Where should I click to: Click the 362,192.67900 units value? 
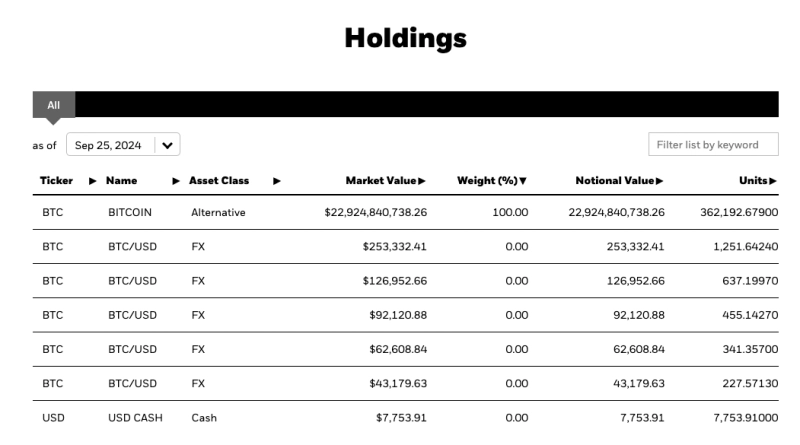tap(740, 213)
